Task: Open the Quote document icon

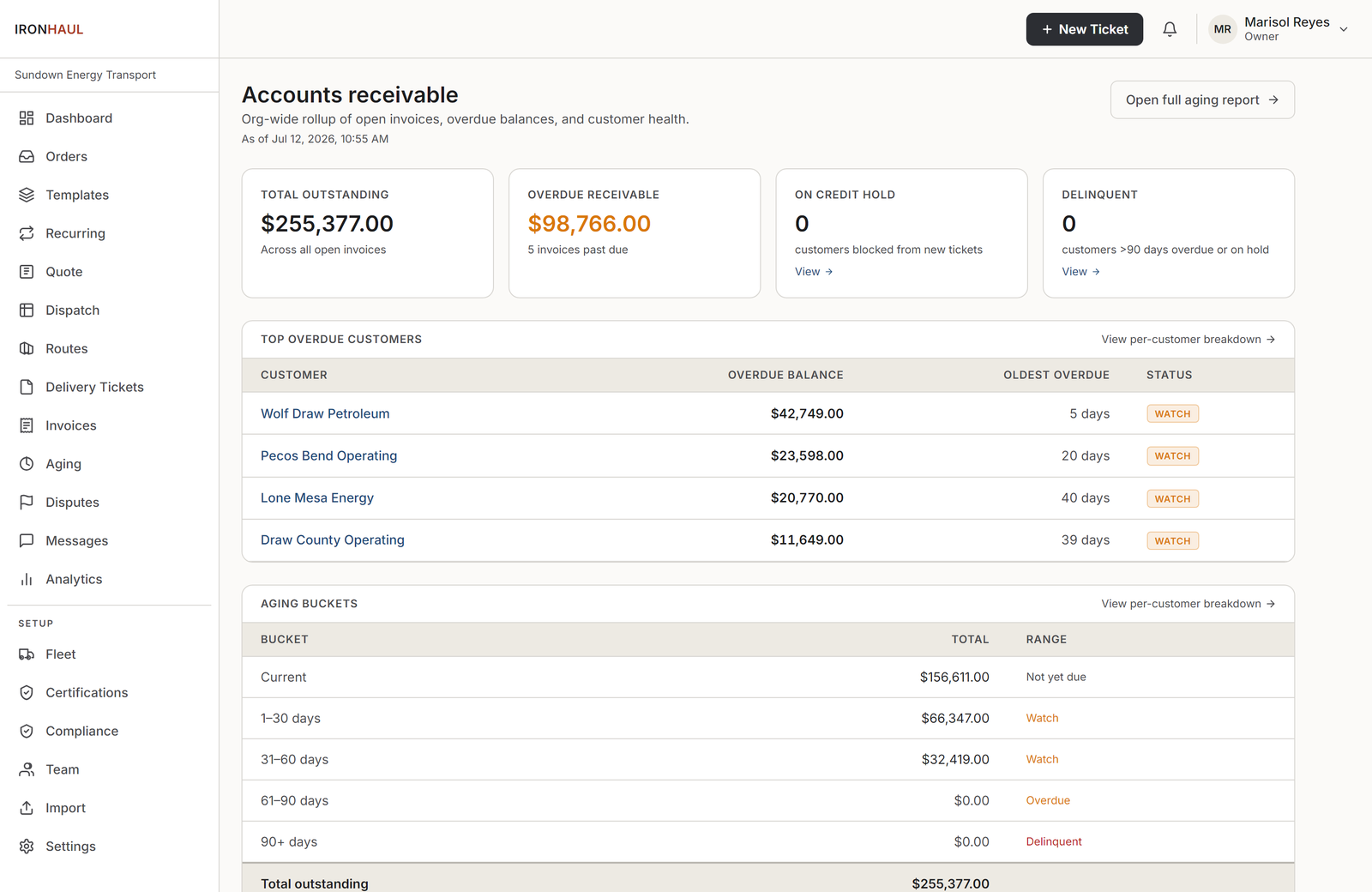Action: [x=27, y=272]
